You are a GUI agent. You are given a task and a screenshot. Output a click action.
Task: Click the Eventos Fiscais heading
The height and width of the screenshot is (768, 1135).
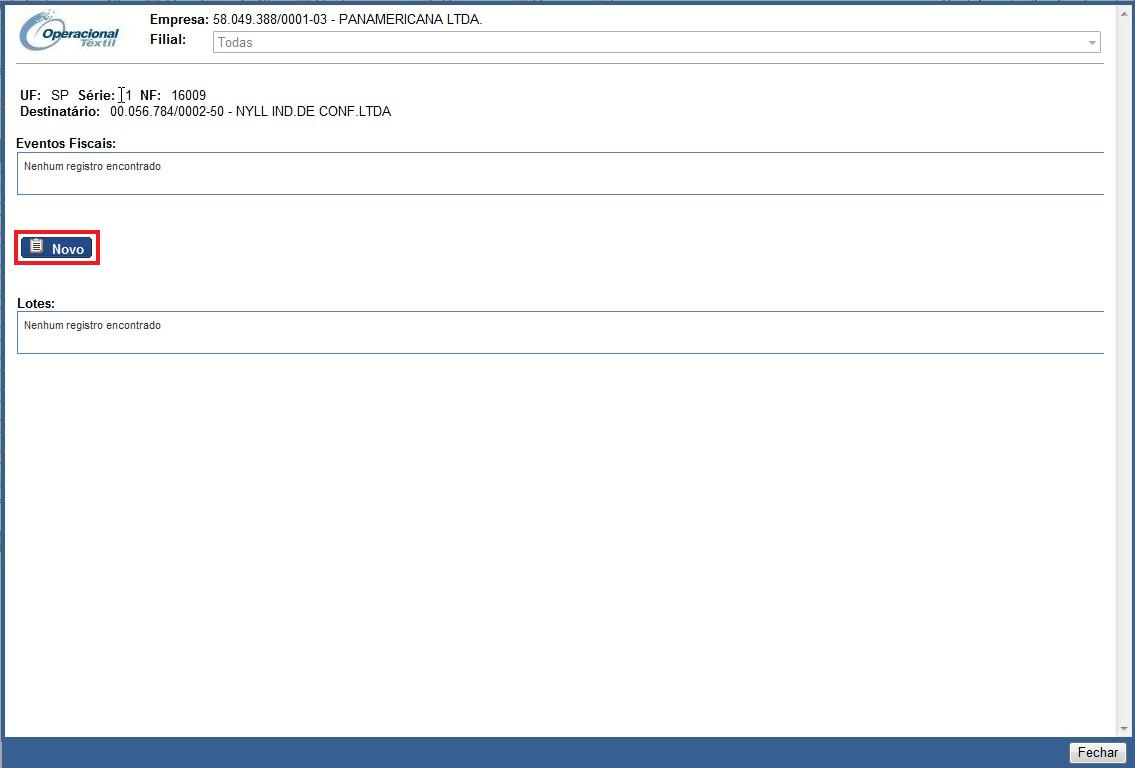pyautogui.click(x=66, y=144)
